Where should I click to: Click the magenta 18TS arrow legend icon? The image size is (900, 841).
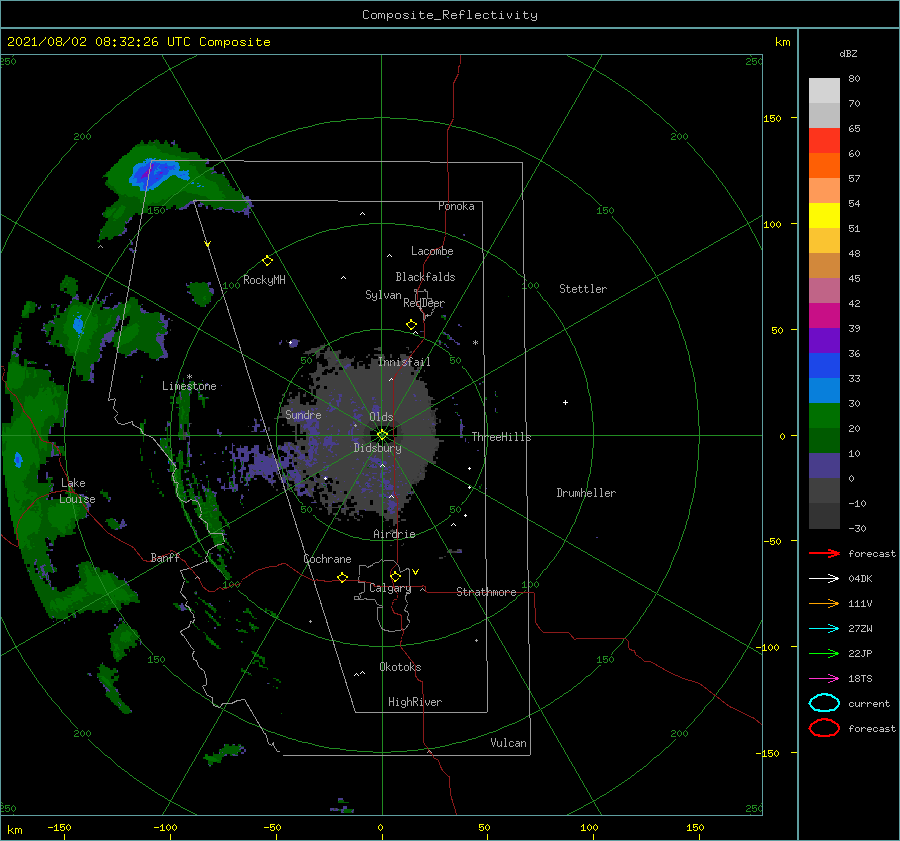pos(824,679)
